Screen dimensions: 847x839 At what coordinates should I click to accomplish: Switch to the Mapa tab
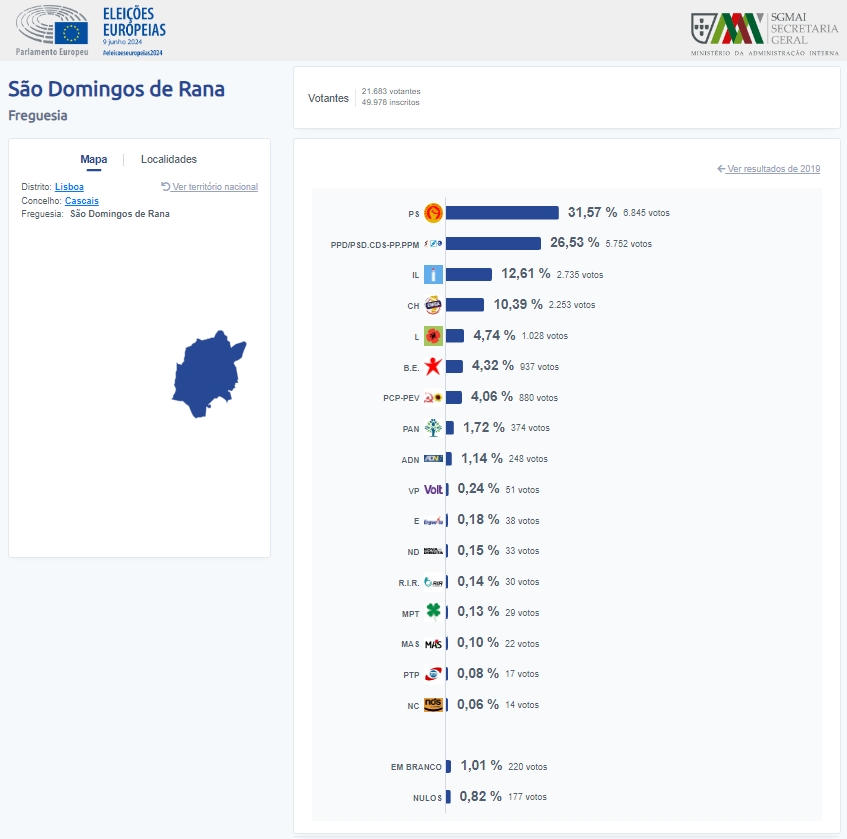[x=93, y=159]
